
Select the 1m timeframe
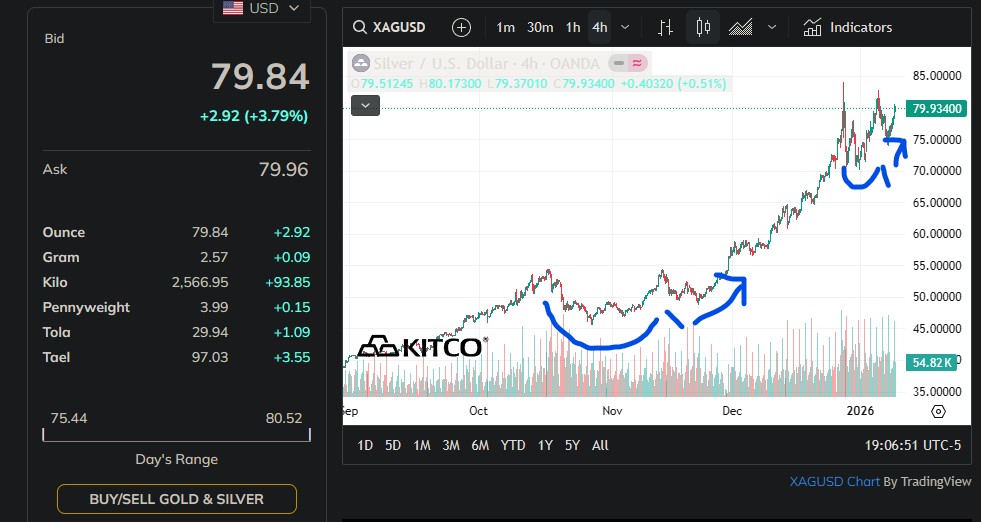click(x=506, y=28)
